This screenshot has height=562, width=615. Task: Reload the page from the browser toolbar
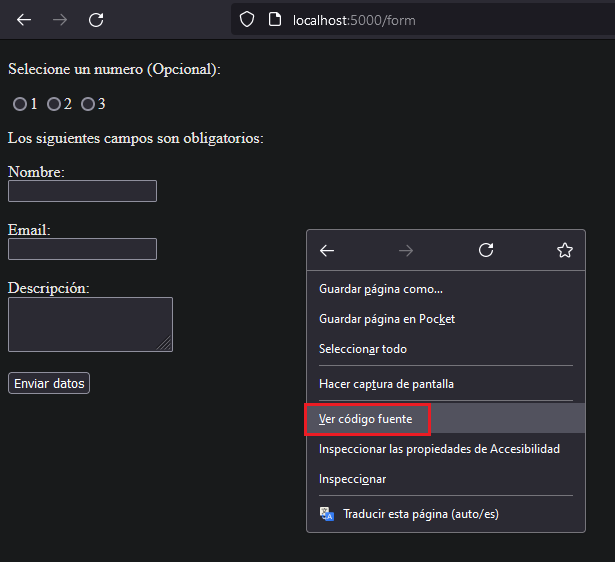[x=96, y=20]
